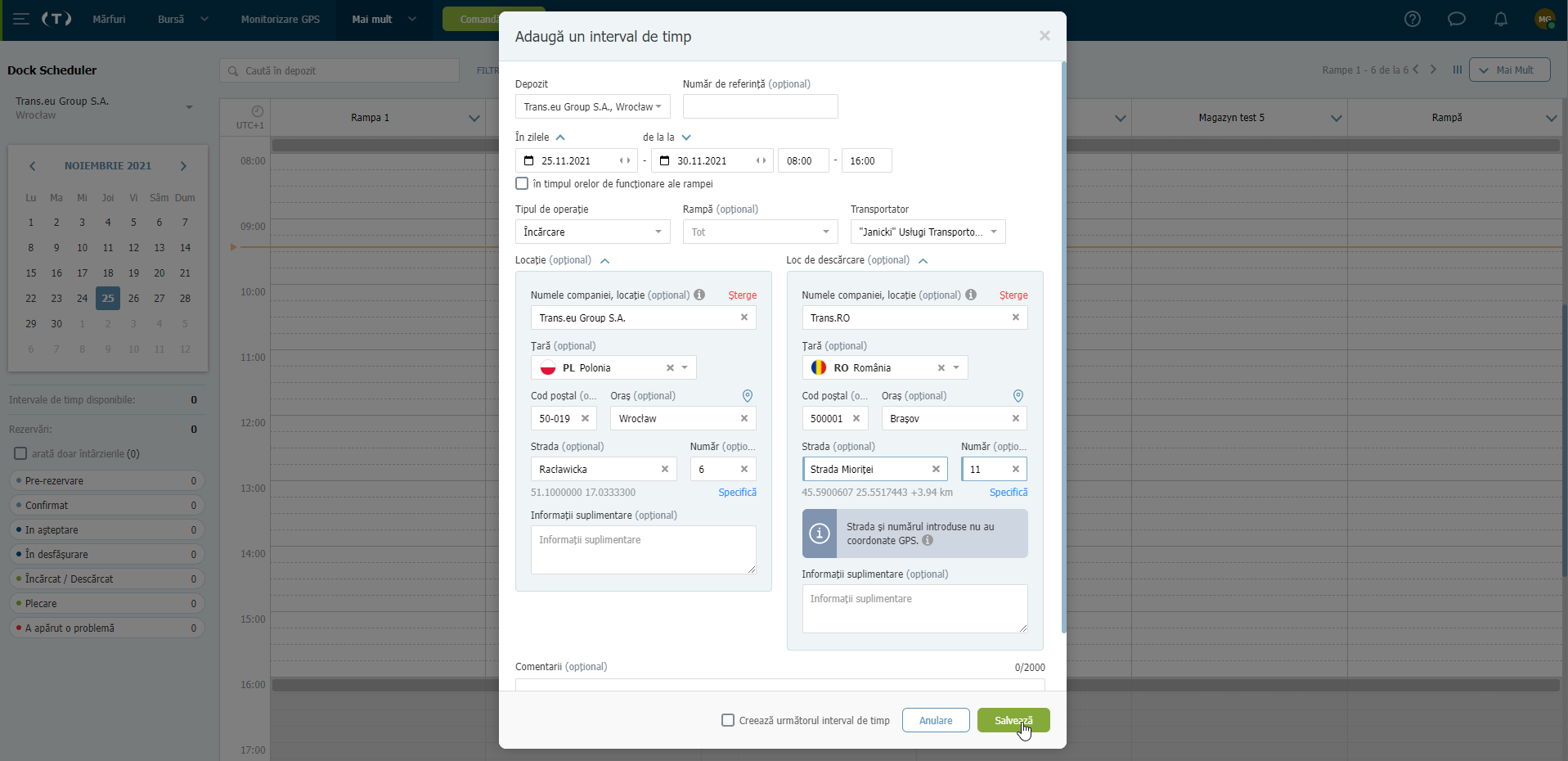This screenshot has height=761, width=1568.
Task: Clear the Strada Mioriței street field
Action: pyautogui.click(x=936, y=469)
